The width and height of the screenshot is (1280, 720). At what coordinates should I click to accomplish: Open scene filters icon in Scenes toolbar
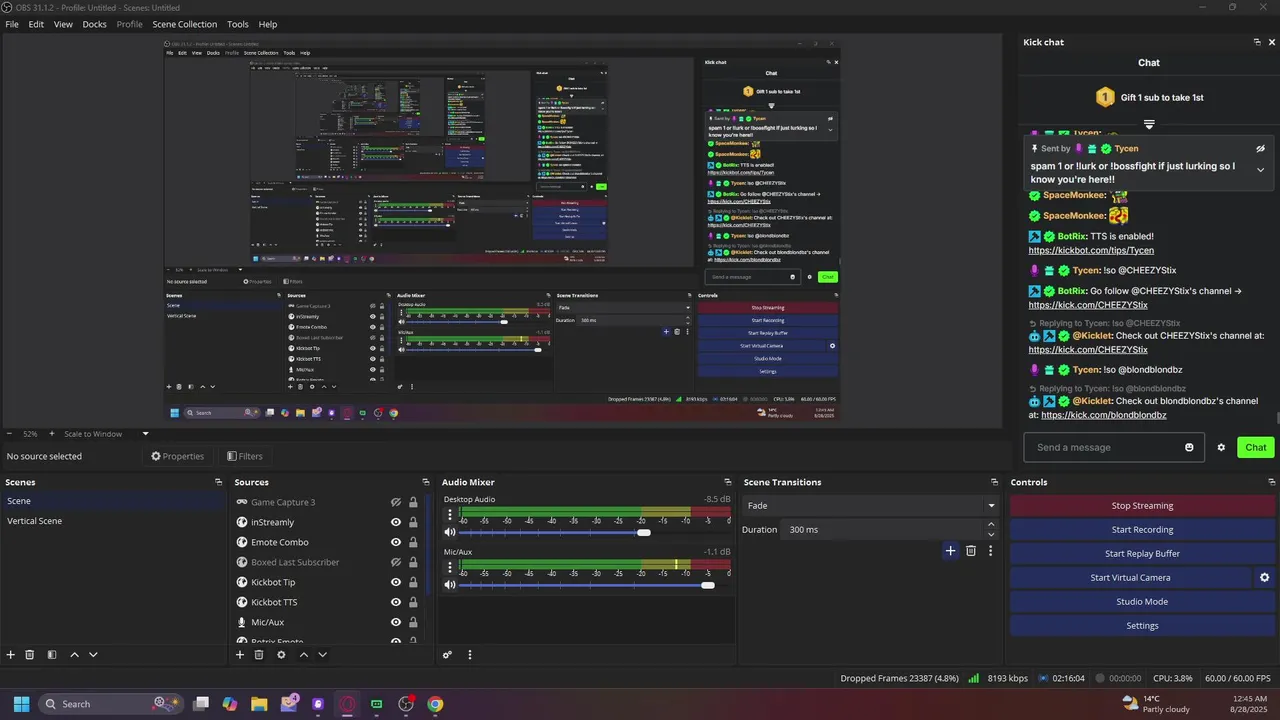coord(52,655)
